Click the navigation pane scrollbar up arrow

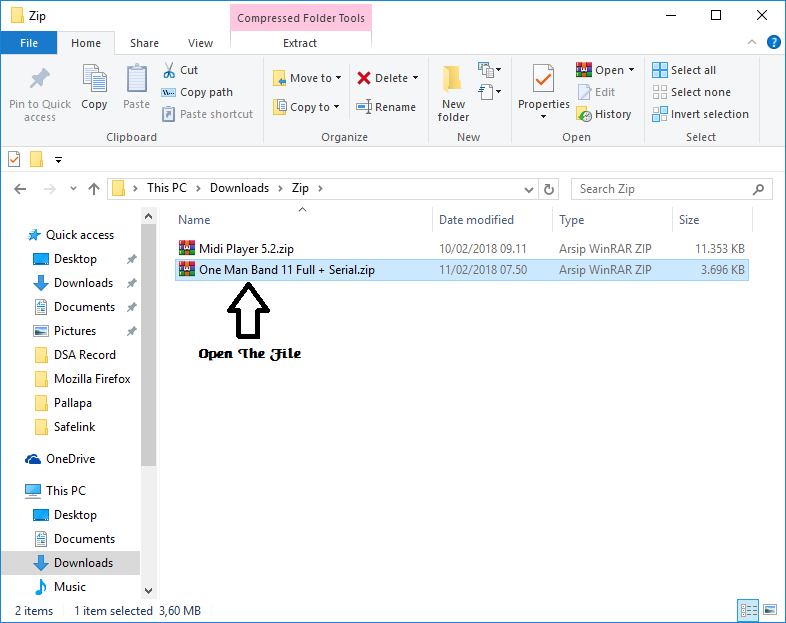coord(148,217)
